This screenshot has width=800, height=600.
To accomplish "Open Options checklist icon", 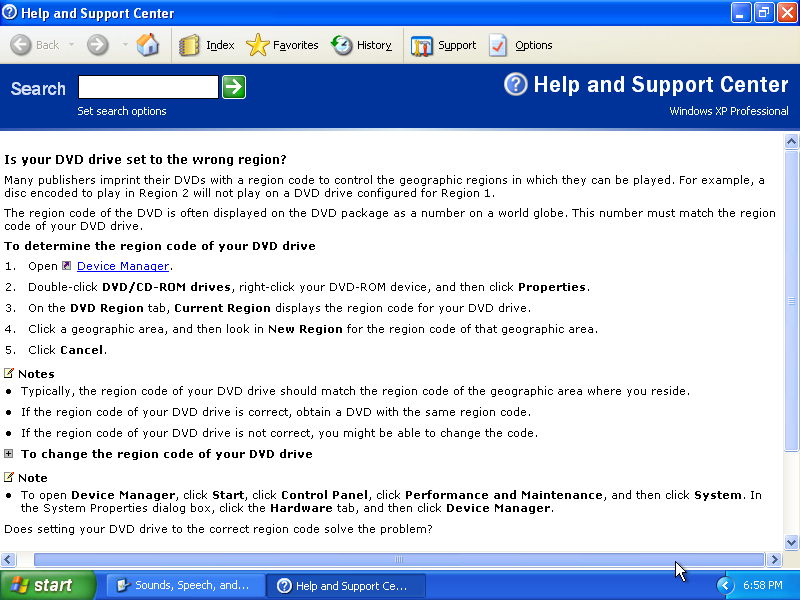I will [x=498, y=45].
